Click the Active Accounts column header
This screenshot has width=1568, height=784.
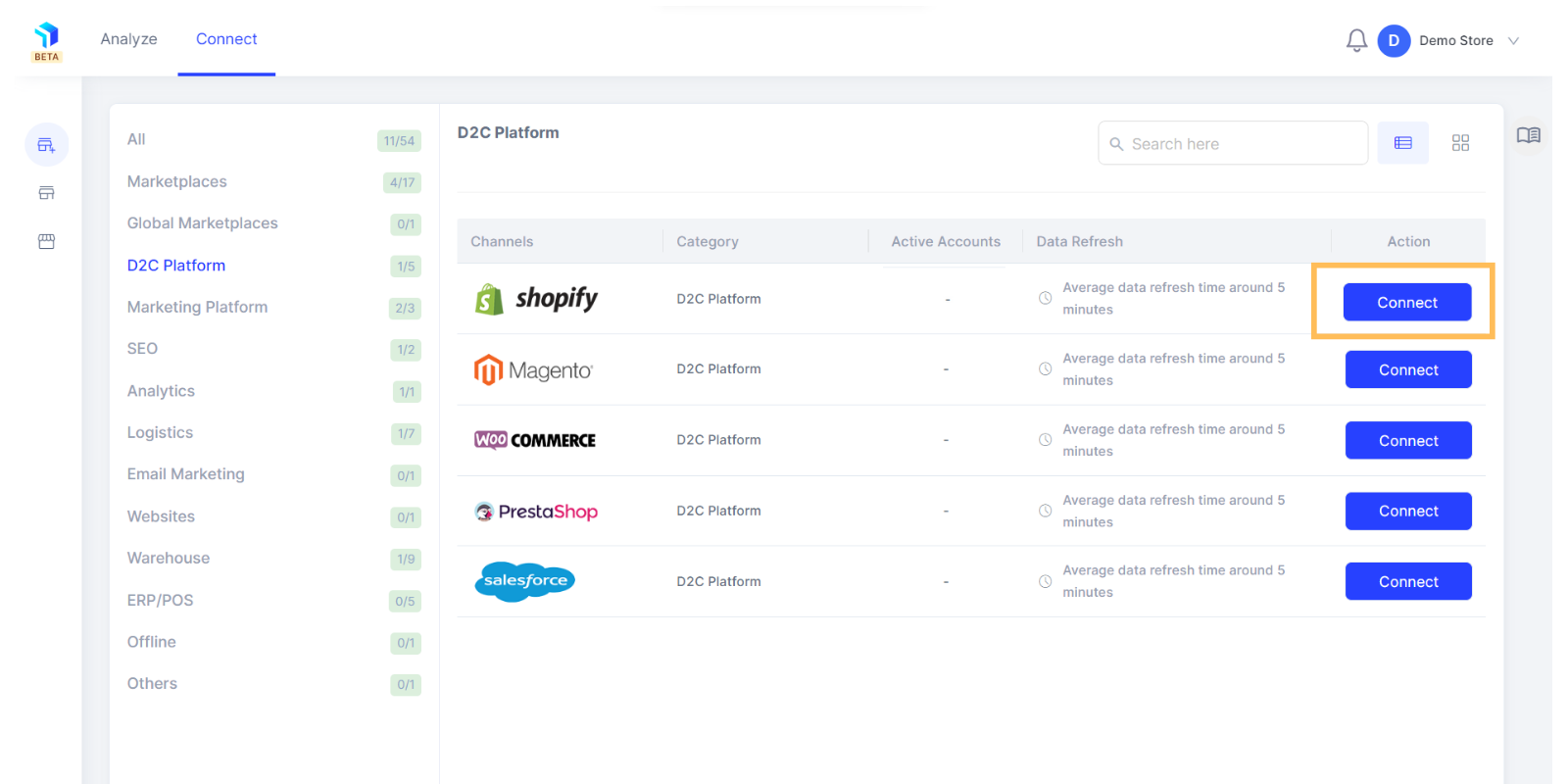(946, 241)
